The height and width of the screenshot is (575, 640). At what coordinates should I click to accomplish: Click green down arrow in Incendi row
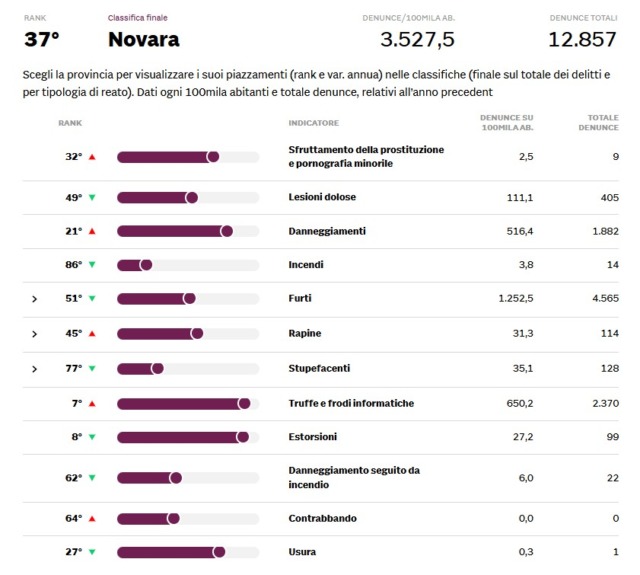[92, 265]
